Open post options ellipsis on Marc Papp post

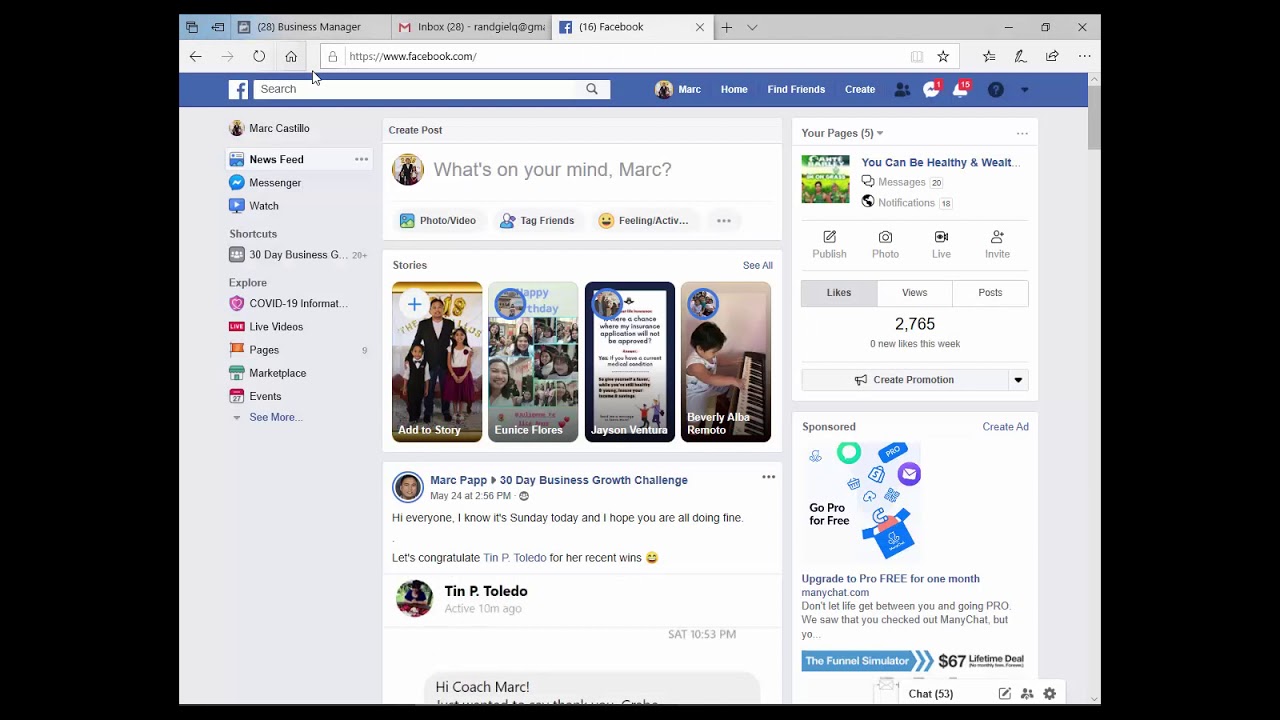pyautogui.click(x=768, y=477)
